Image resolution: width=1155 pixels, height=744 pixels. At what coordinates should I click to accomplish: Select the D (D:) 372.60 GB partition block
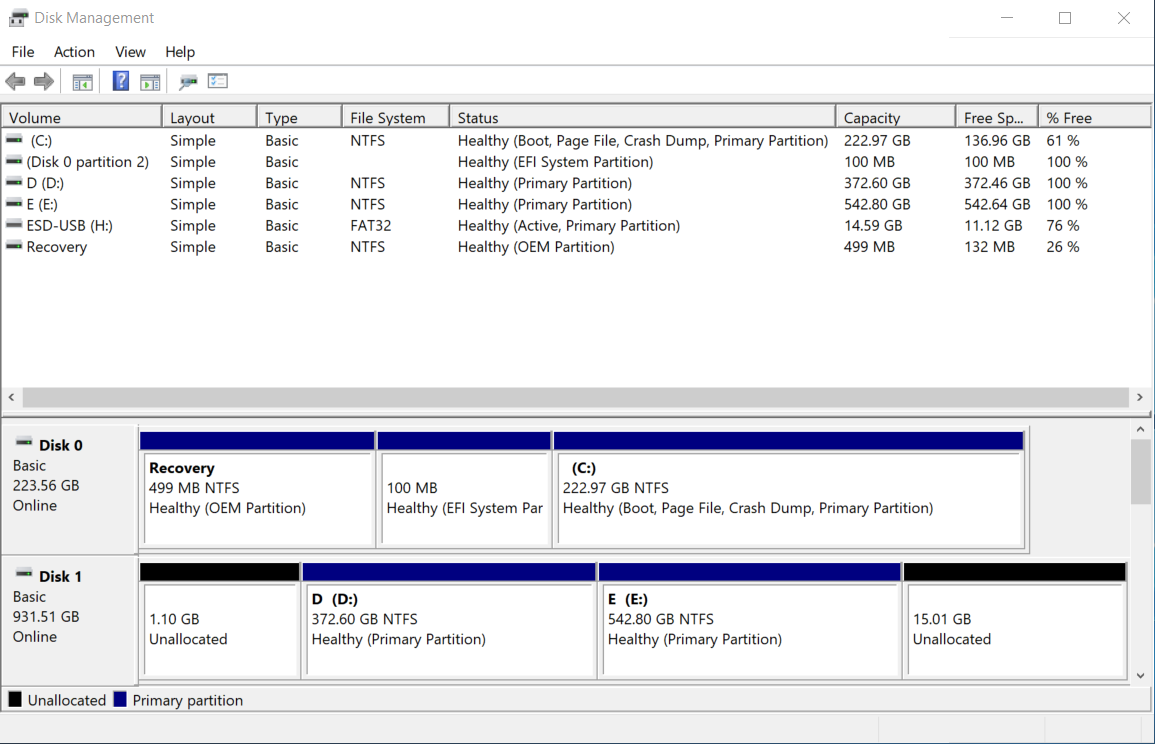(x=449, y=621)
